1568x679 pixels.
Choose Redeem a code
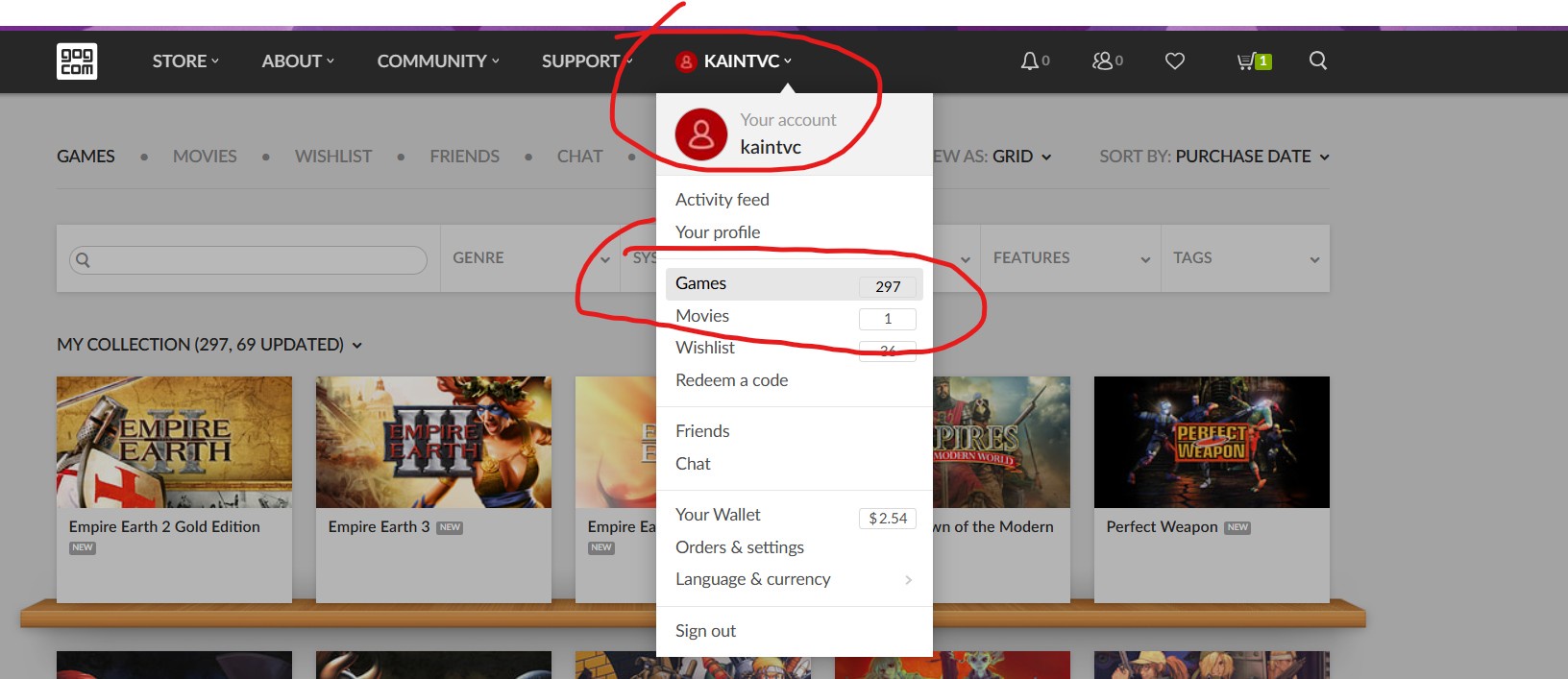pos(795,380)
